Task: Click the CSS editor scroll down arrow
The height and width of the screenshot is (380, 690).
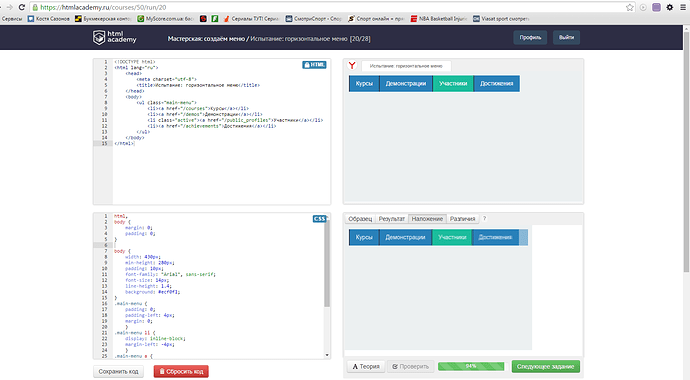Action: coord(327,355)
